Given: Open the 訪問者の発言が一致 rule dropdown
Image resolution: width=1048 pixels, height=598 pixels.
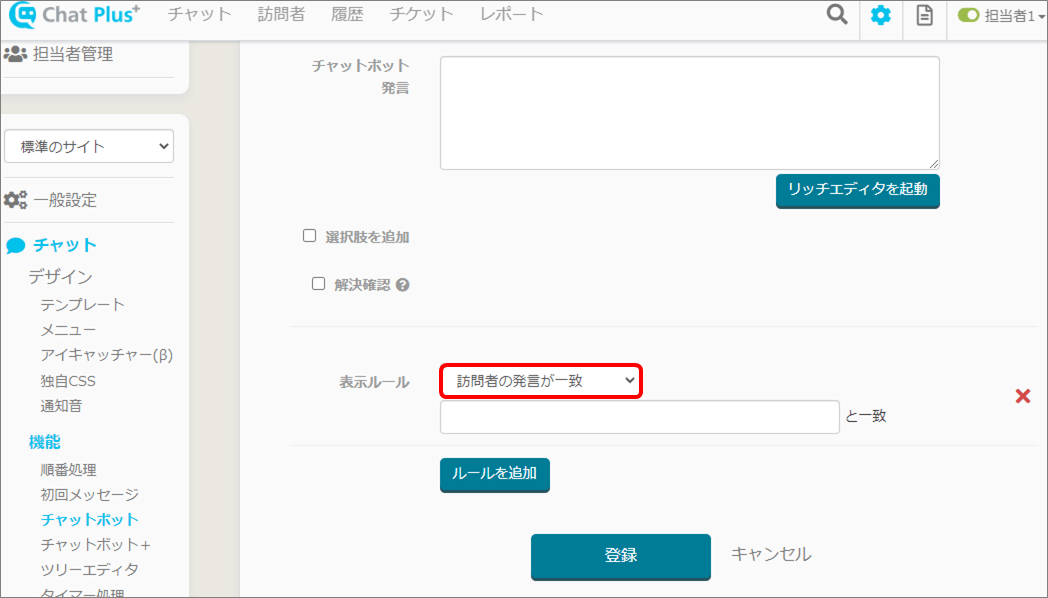Looking at the screenshot, I should (541, 381).
